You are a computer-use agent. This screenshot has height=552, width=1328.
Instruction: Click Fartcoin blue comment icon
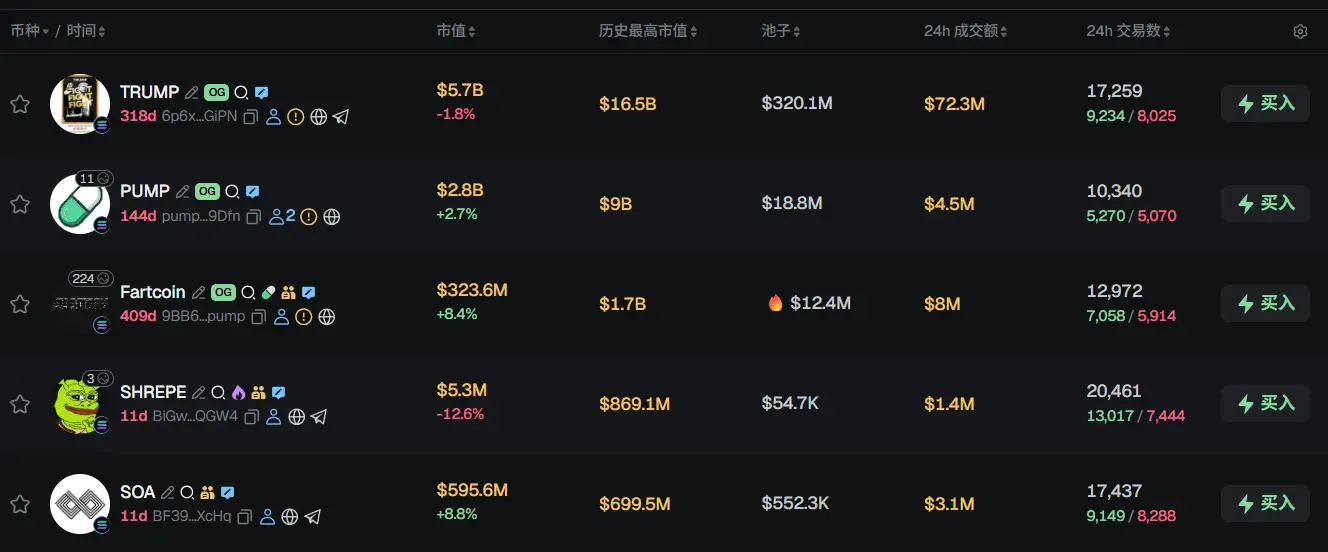pyautogui.click(x=309, y=293)
